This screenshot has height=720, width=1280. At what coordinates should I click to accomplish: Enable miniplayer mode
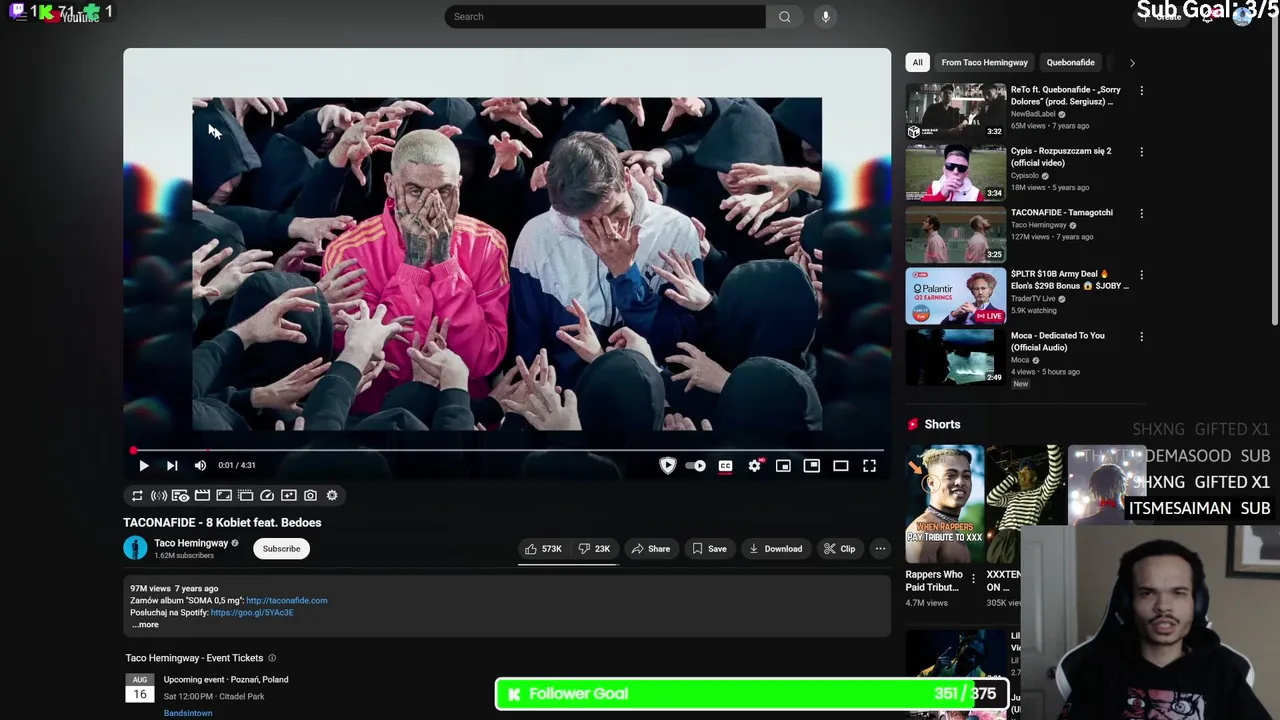pos(783,465)
